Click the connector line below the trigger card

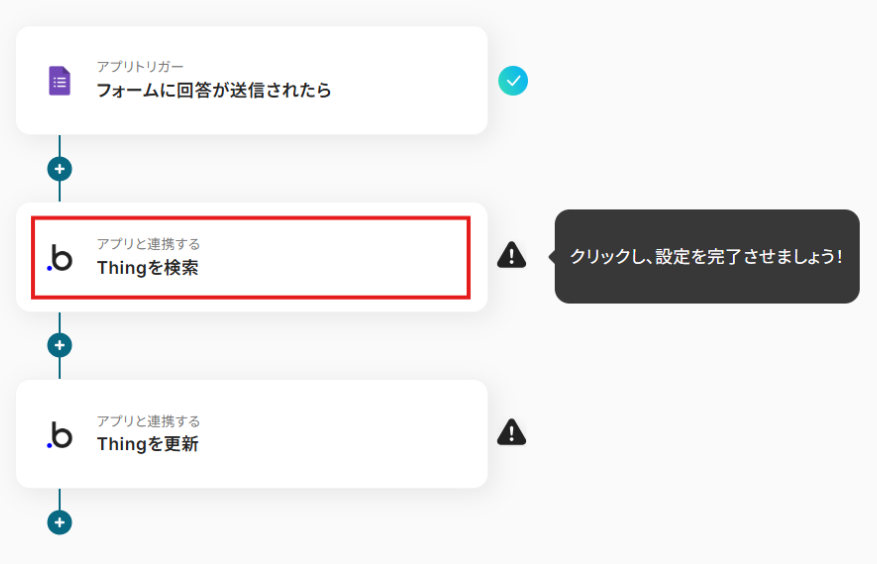[x=59, y=145]
